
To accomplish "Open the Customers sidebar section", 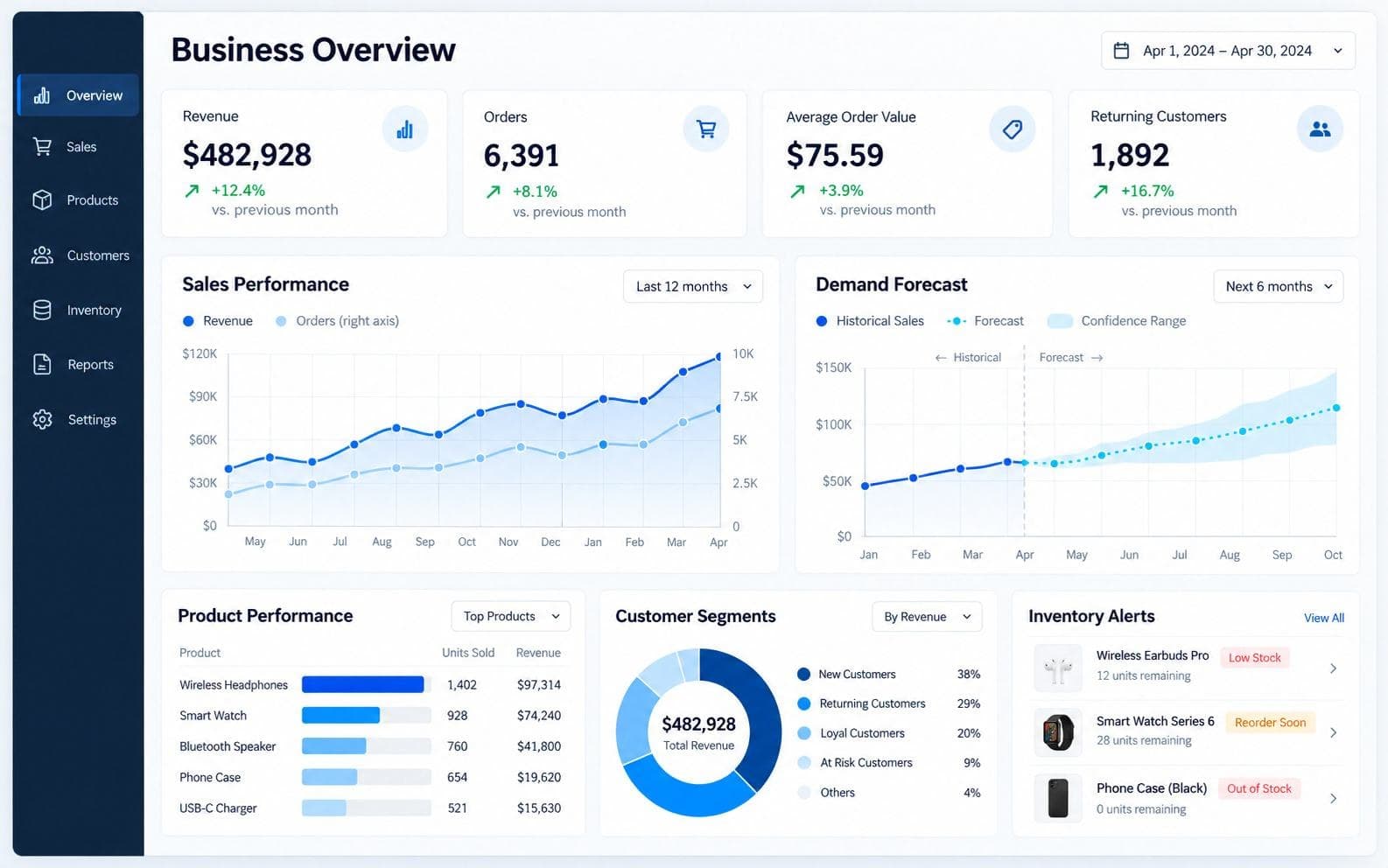I will tap(78, 255).
